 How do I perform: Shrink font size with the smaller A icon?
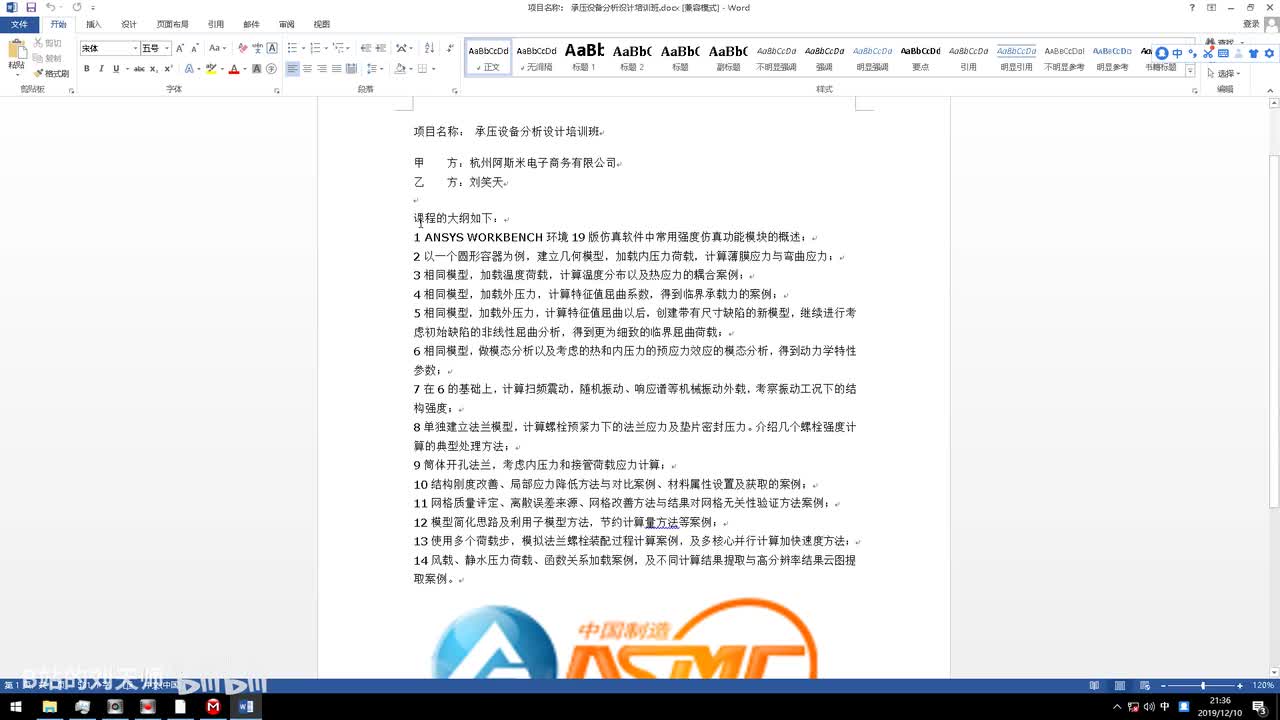pos(194,48)
